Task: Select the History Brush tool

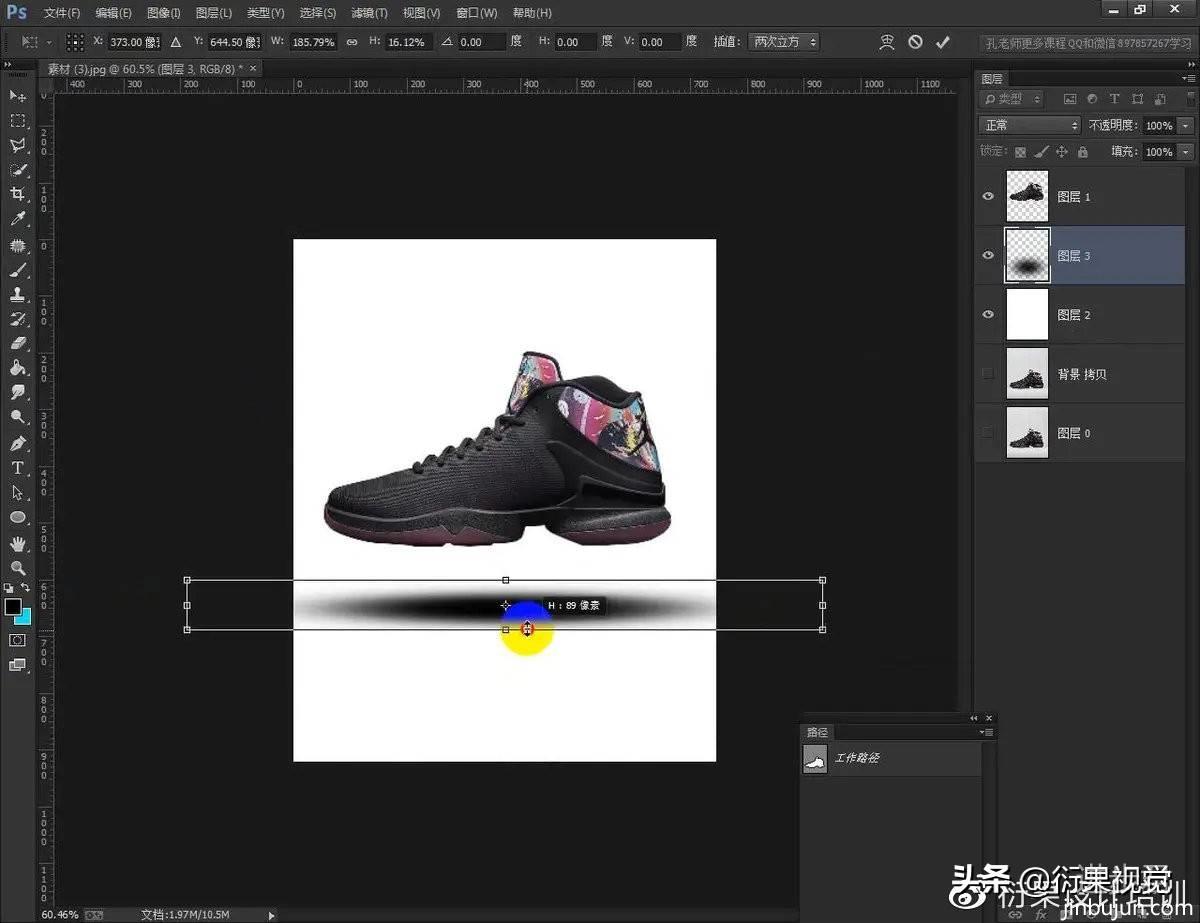Action: pos(18,319)
